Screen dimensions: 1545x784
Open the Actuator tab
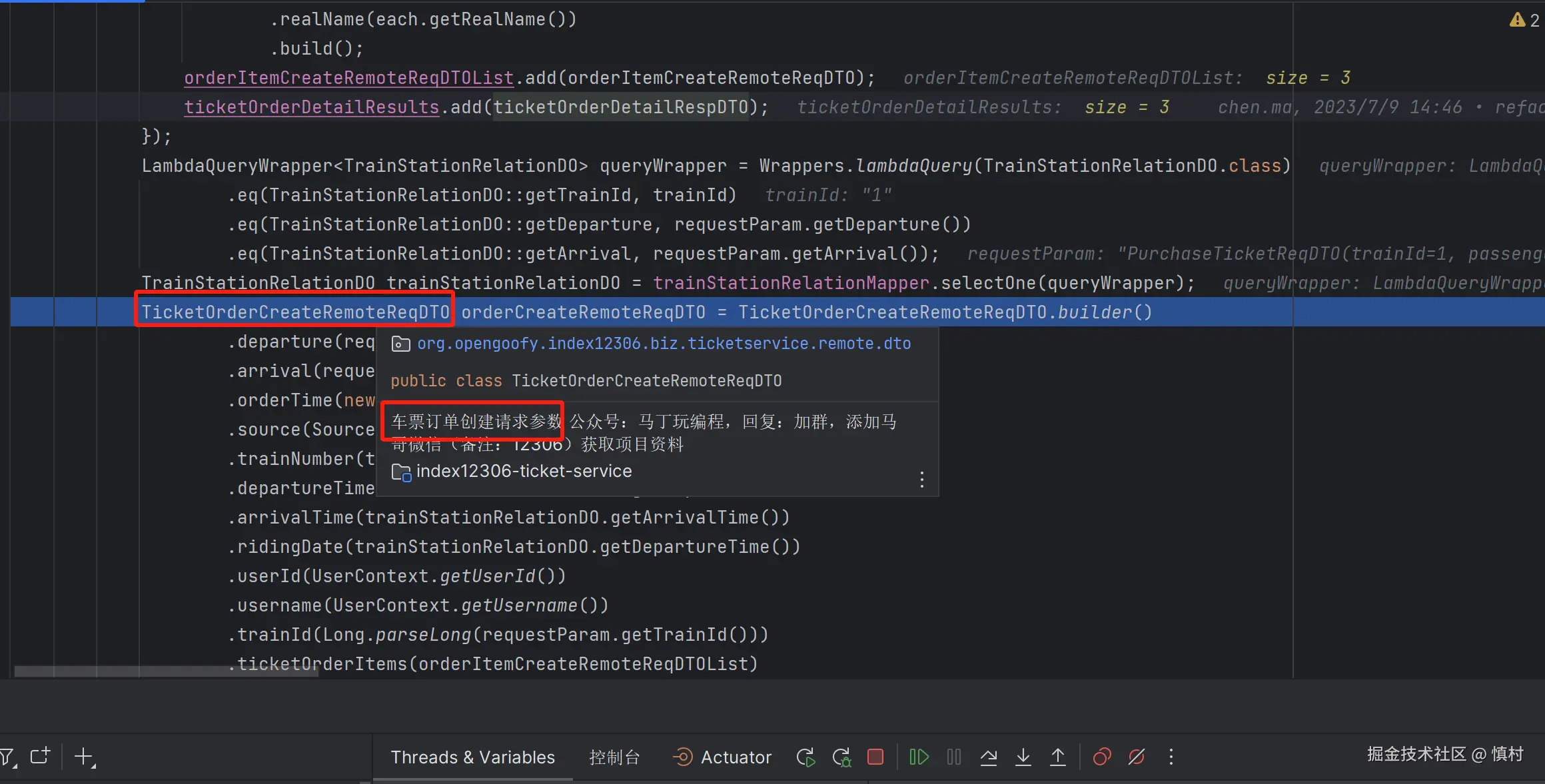(x=723, y=757)
